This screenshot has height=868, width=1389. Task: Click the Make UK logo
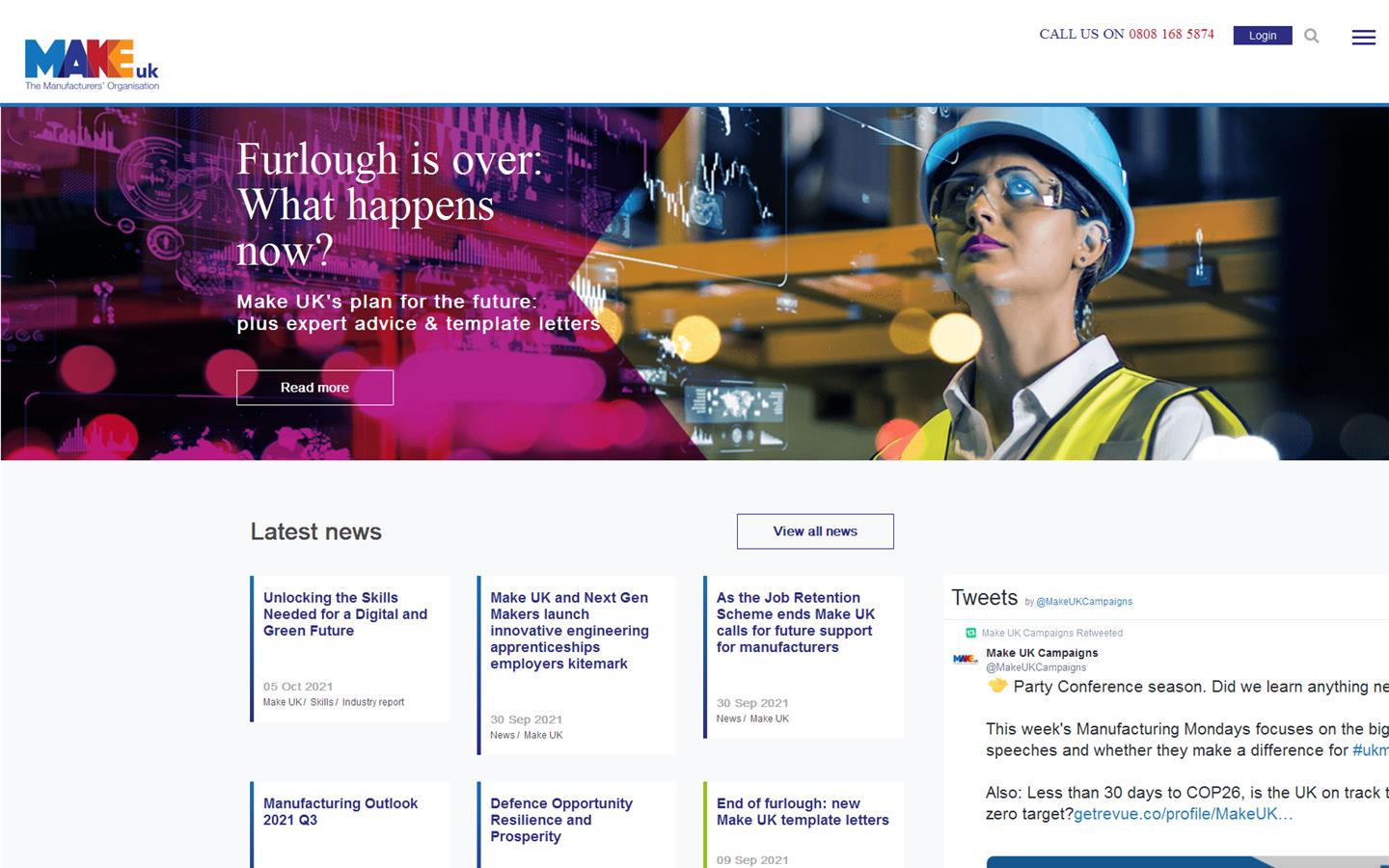[93, 60]
